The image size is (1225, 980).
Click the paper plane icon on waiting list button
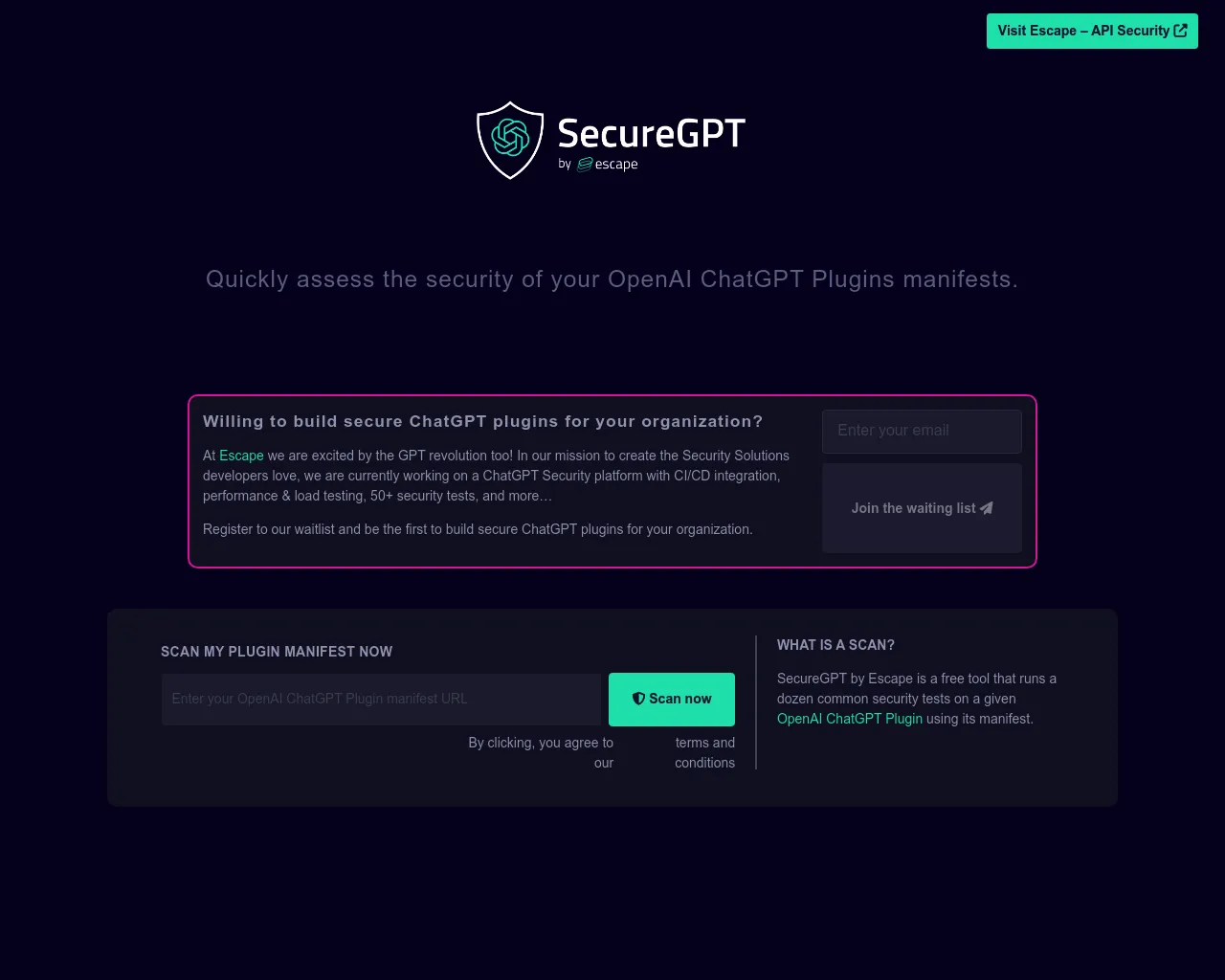(x=986, y=508)
